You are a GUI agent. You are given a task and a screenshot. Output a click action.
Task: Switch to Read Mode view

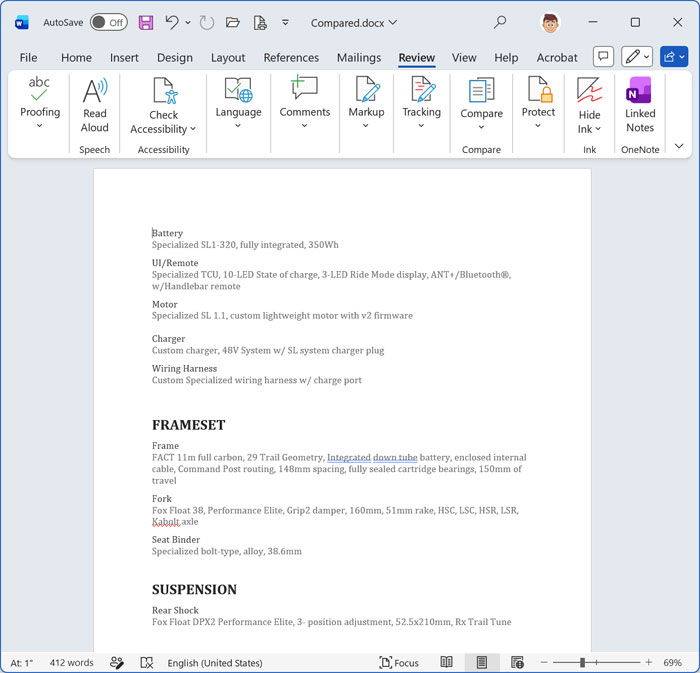(446, 662)
